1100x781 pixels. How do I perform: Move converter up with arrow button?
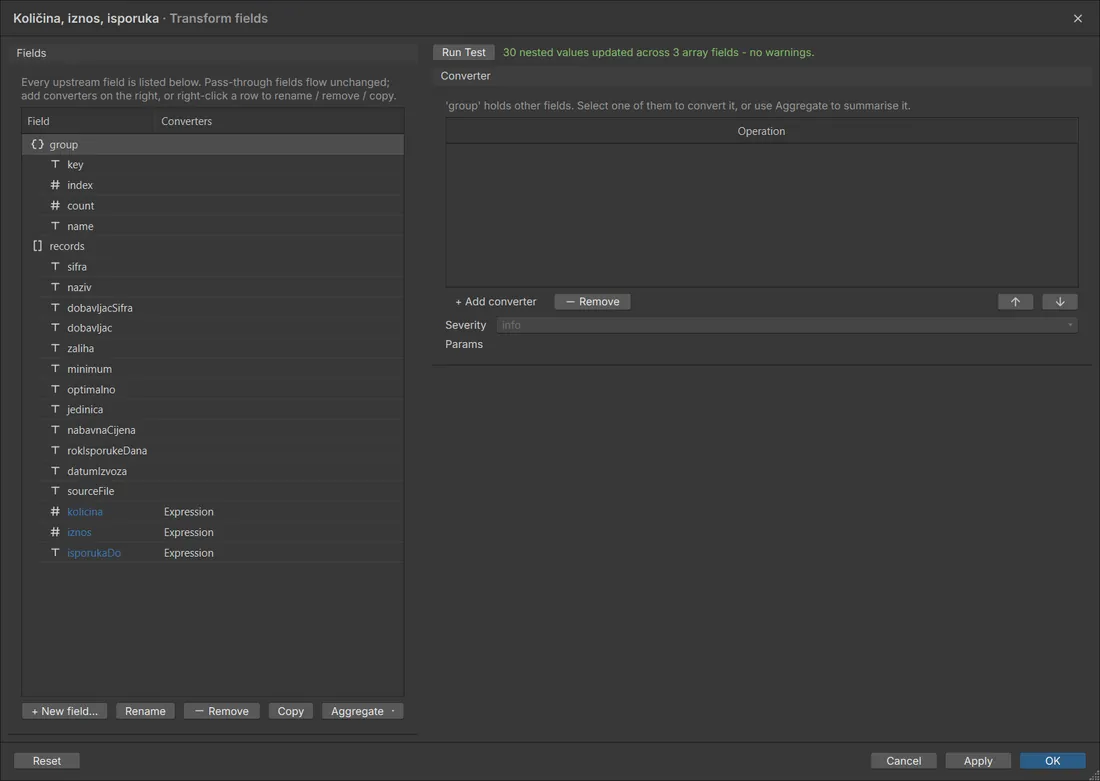[x=1015, y=302]
